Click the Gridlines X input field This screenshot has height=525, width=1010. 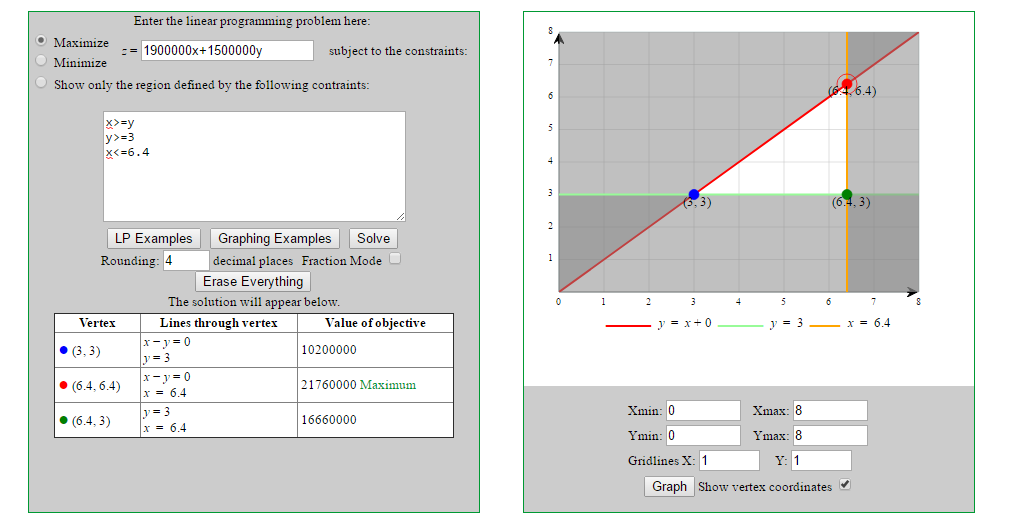[x=729, y=460]
